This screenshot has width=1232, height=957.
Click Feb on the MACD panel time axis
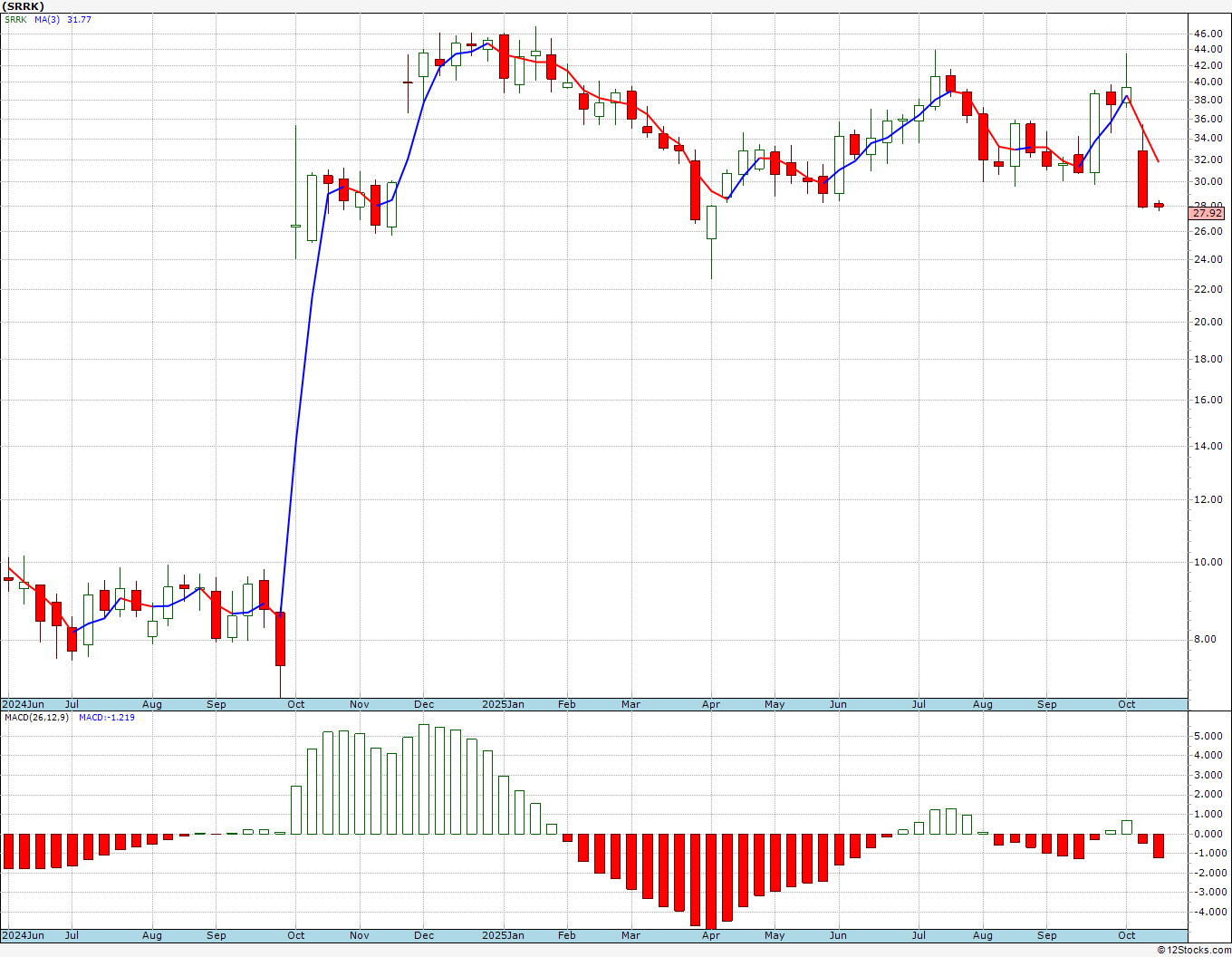point(567,936)
